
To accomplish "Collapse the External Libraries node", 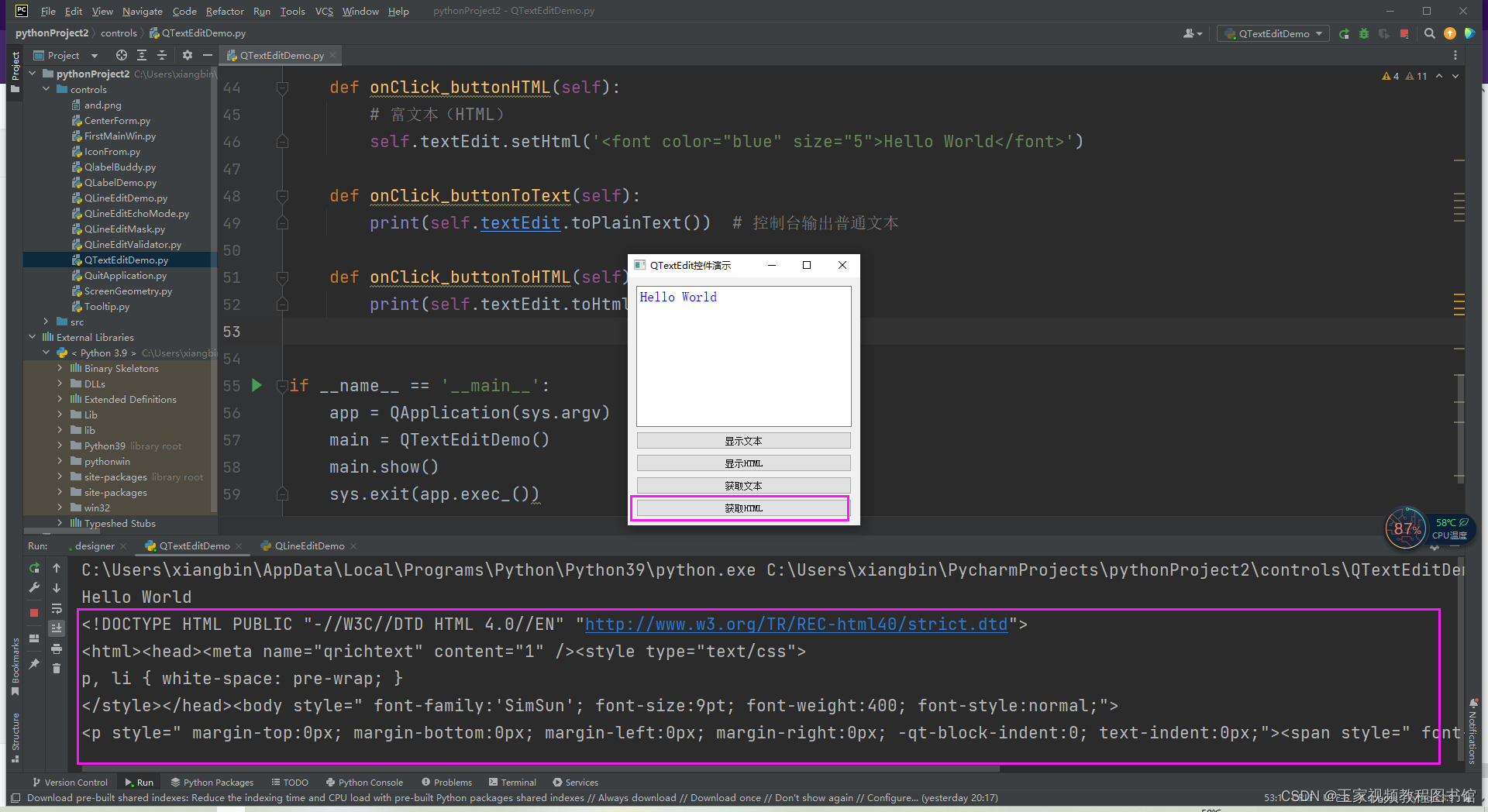I will coord(33,337).
